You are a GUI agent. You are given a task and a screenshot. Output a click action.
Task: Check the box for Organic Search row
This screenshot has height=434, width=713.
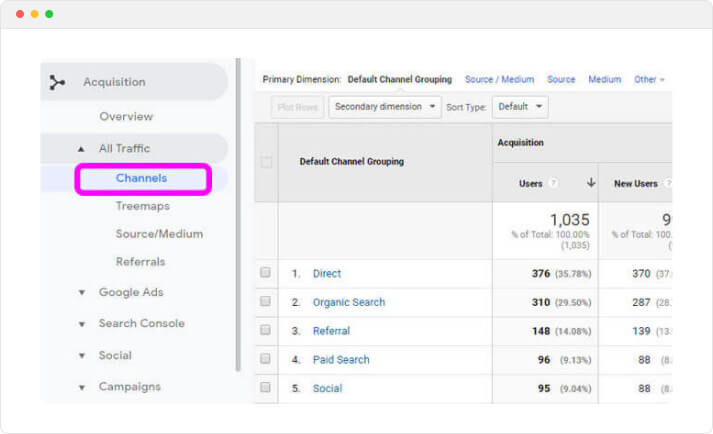click(265, 301)
